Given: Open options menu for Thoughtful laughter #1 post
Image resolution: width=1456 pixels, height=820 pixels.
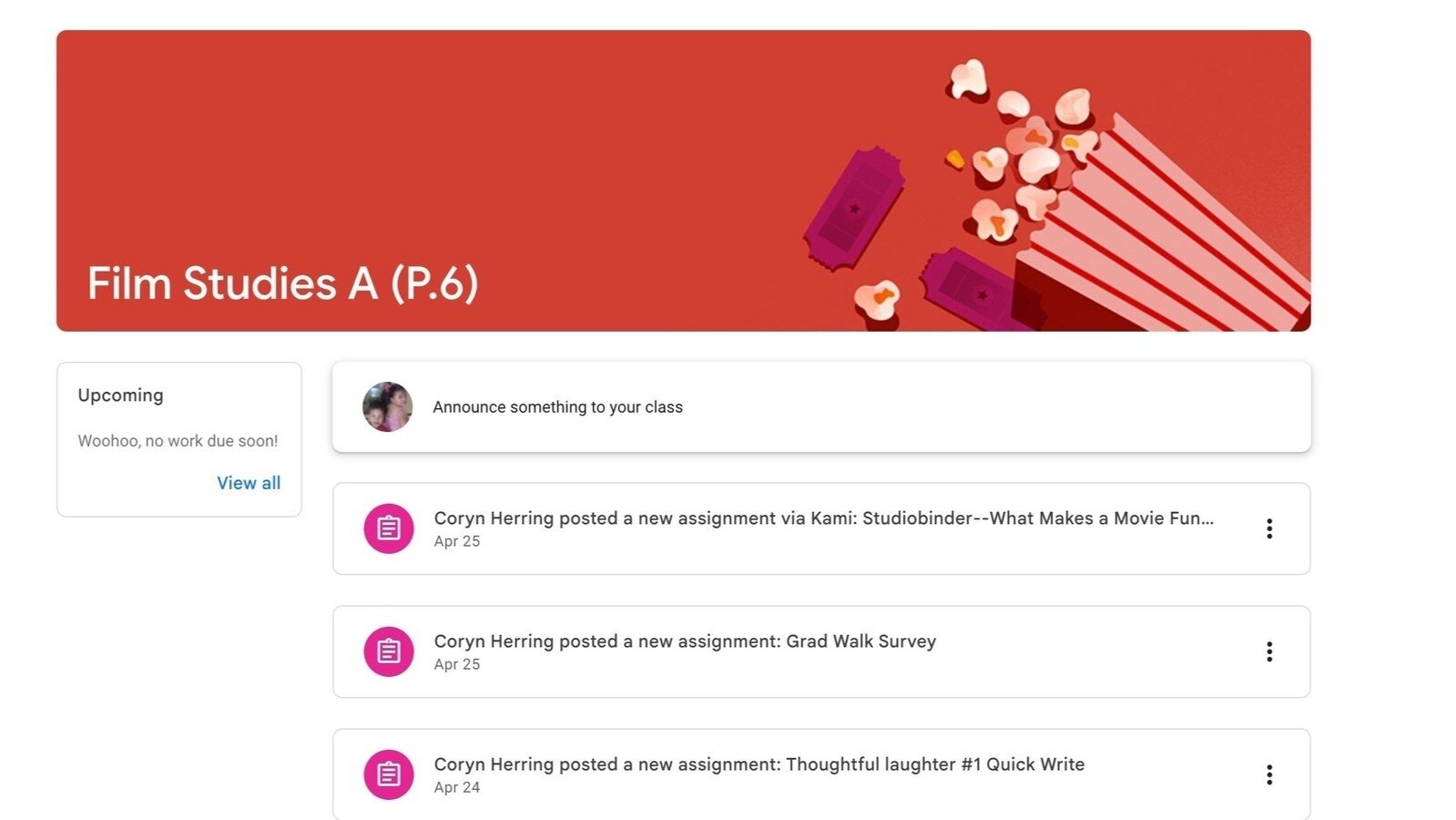Looking at the screenshot, I should coord(1268,774).
